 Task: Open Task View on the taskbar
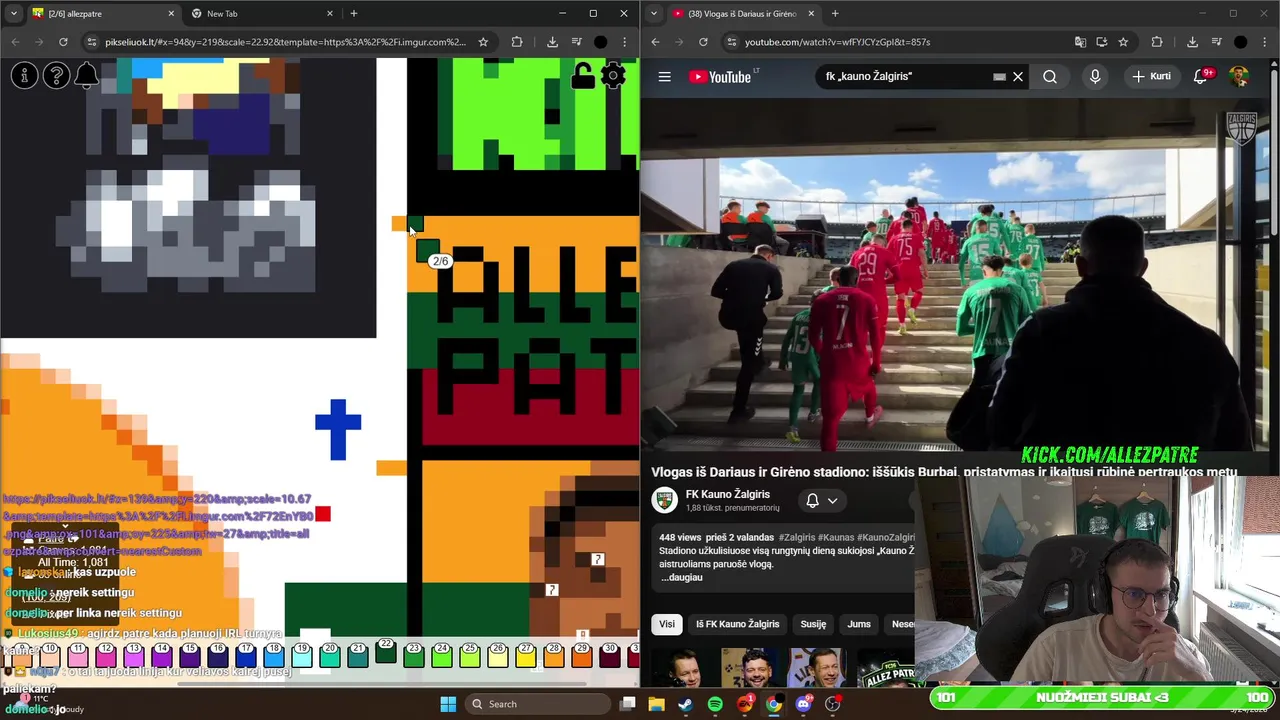coord(628,704)
